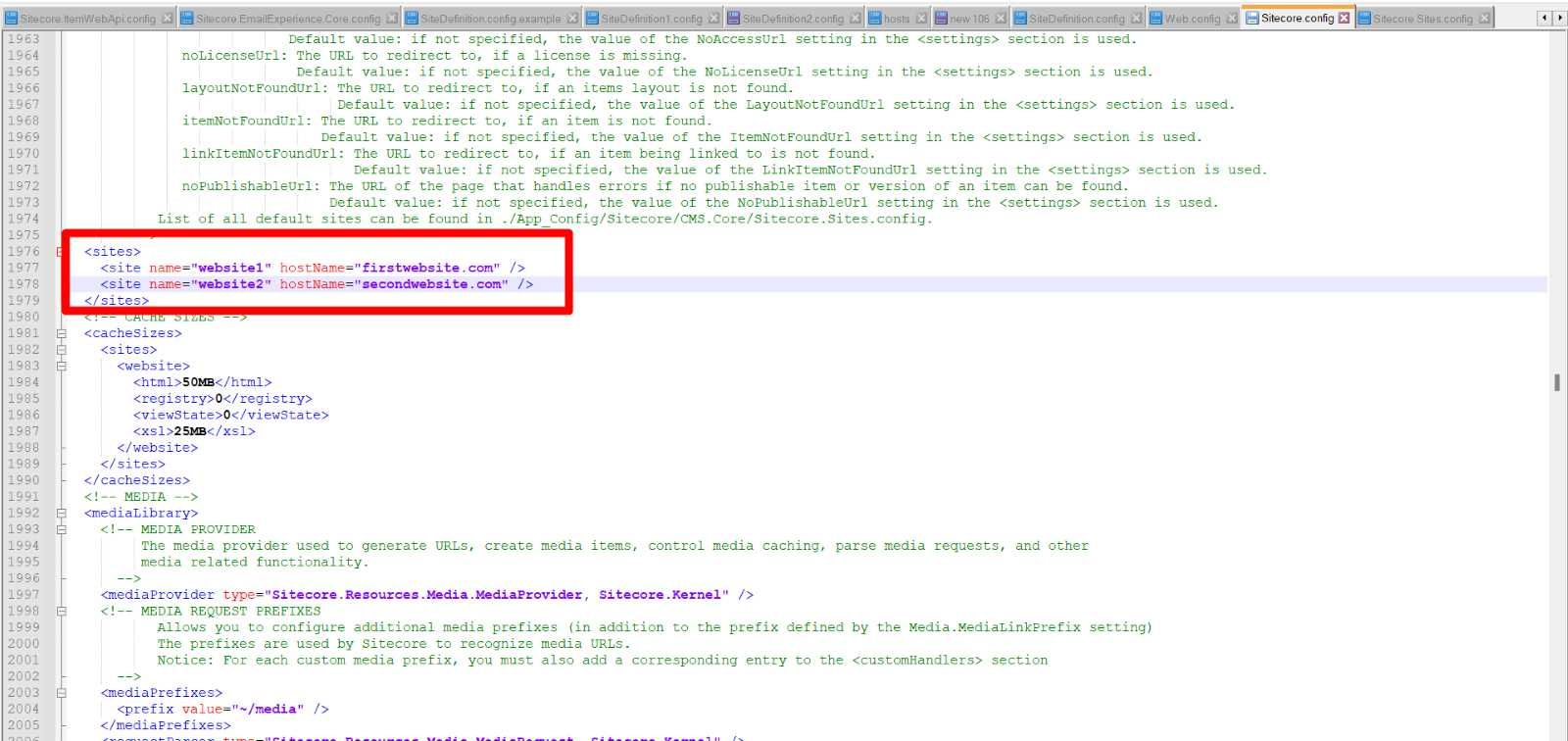Click the "website1" name attribute value

[231, 268]
